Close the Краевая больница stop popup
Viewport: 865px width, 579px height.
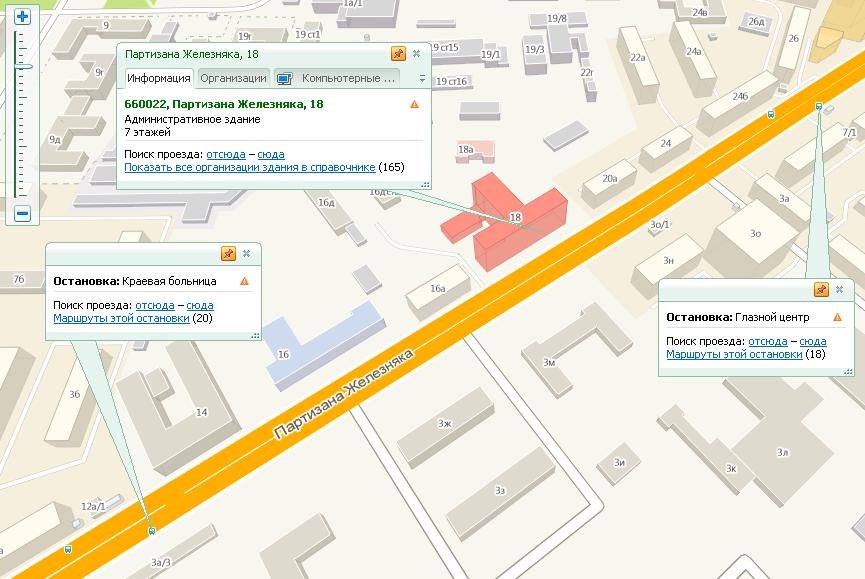(x=247, y=254)
